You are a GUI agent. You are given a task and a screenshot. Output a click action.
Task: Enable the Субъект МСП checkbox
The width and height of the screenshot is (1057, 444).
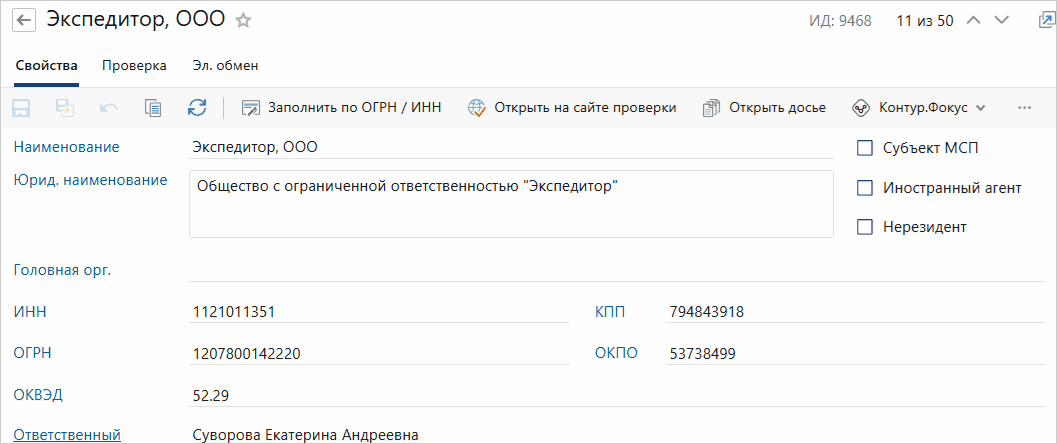(x=865, y=148)
